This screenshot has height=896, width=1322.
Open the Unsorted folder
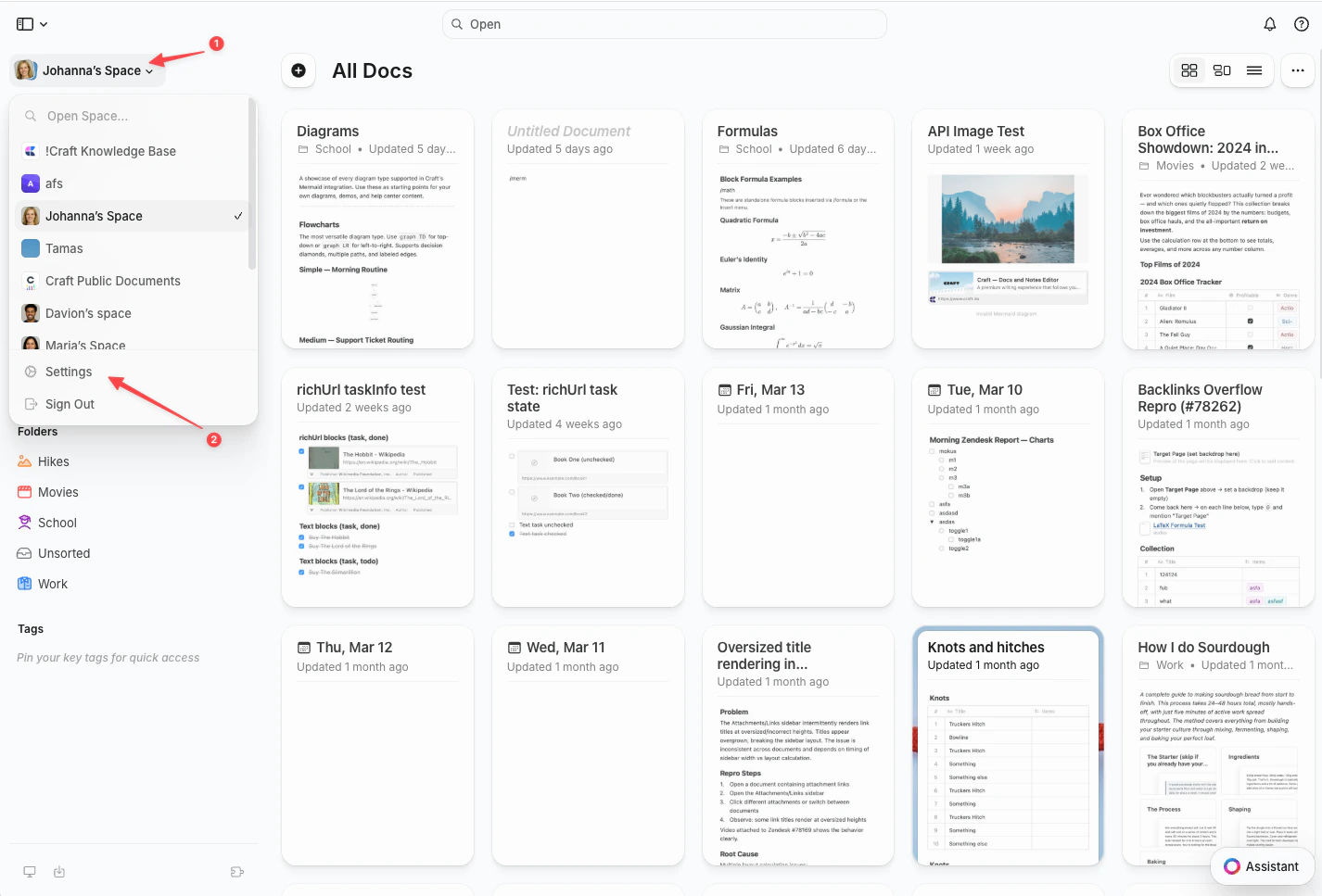tap(132, 553)
